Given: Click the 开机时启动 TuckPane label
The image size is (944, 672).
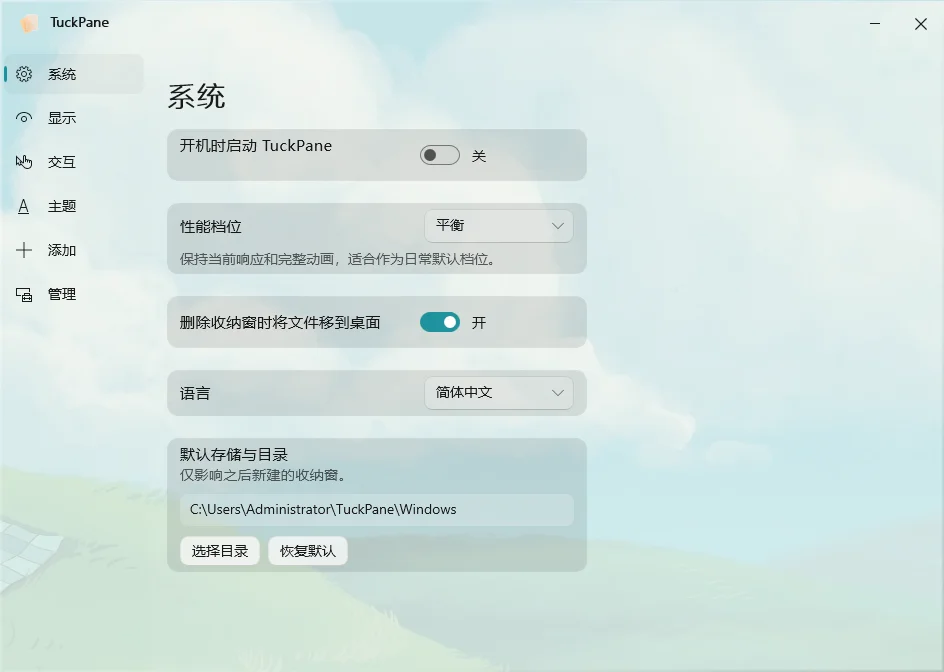Looking at the screenshot, I should 256,146.
